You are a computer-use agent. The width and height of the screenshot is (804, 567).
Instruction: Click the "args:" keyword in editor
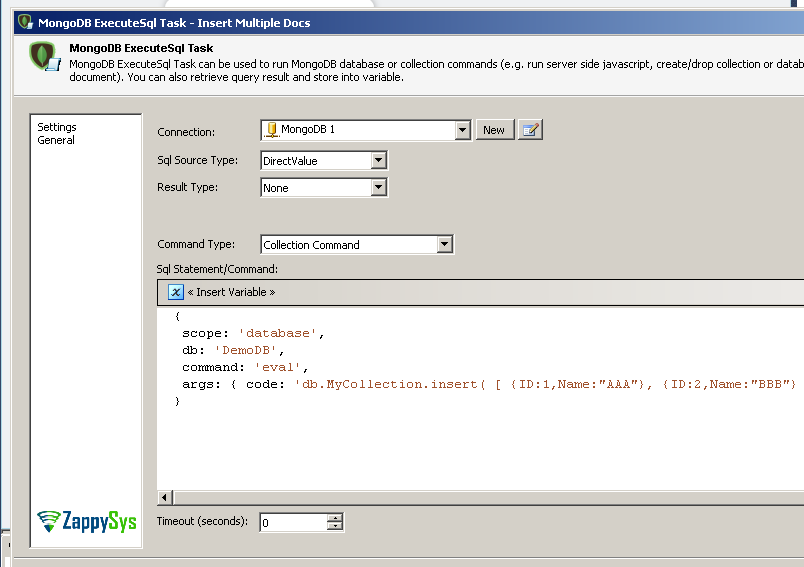point(202,384)
